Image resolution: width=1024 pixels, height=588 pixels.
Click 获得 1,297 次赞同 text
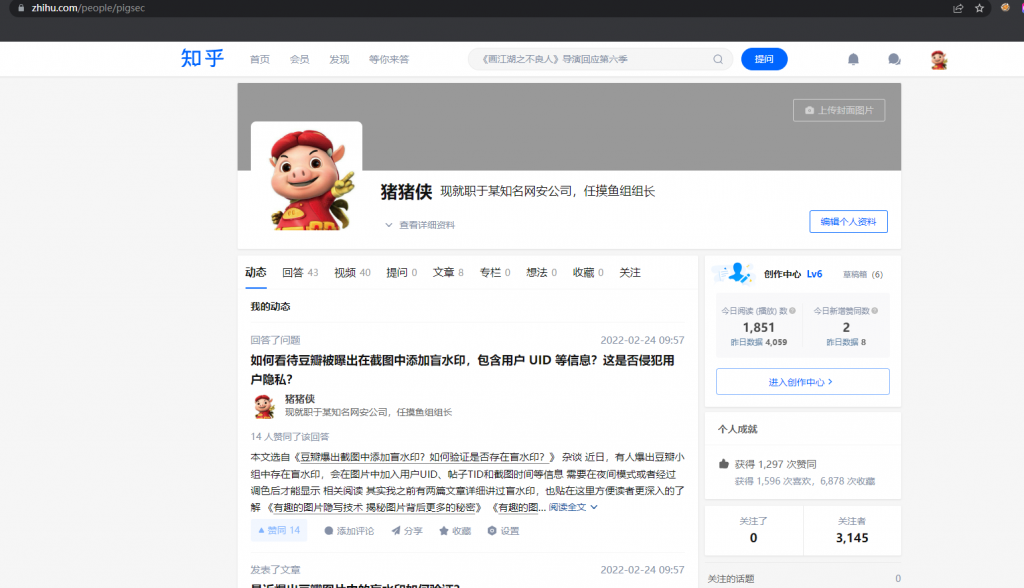coord(775,464)
